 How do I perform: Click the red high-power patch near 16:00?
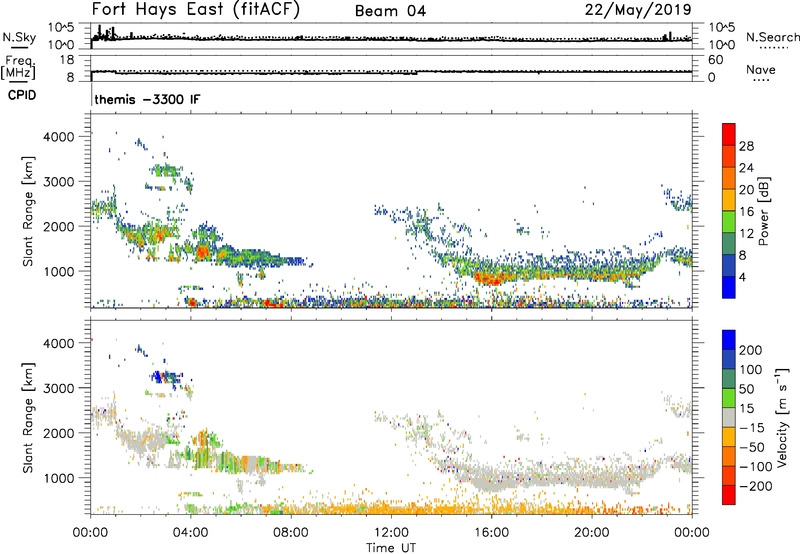tap(490, 279)
